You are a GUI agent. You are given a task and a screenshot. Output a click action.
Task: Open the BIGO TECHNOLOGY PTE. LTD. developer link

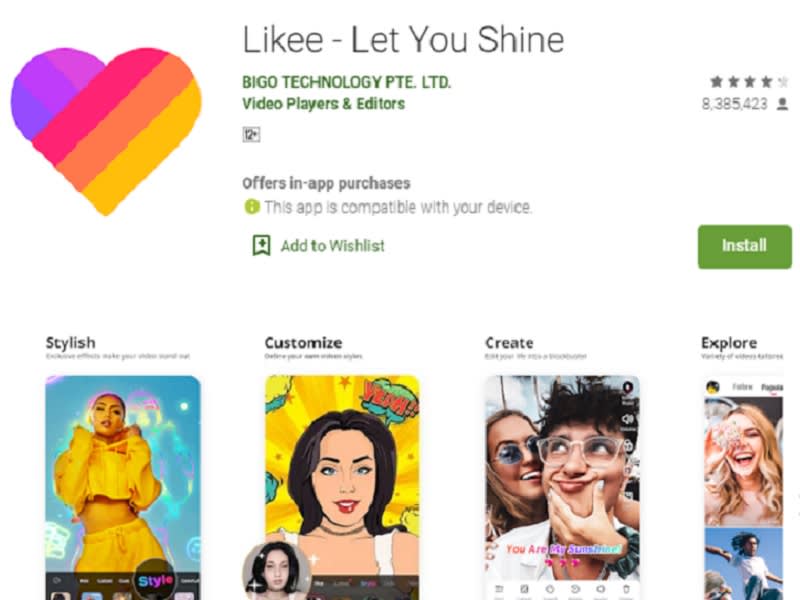click(346, 82)
